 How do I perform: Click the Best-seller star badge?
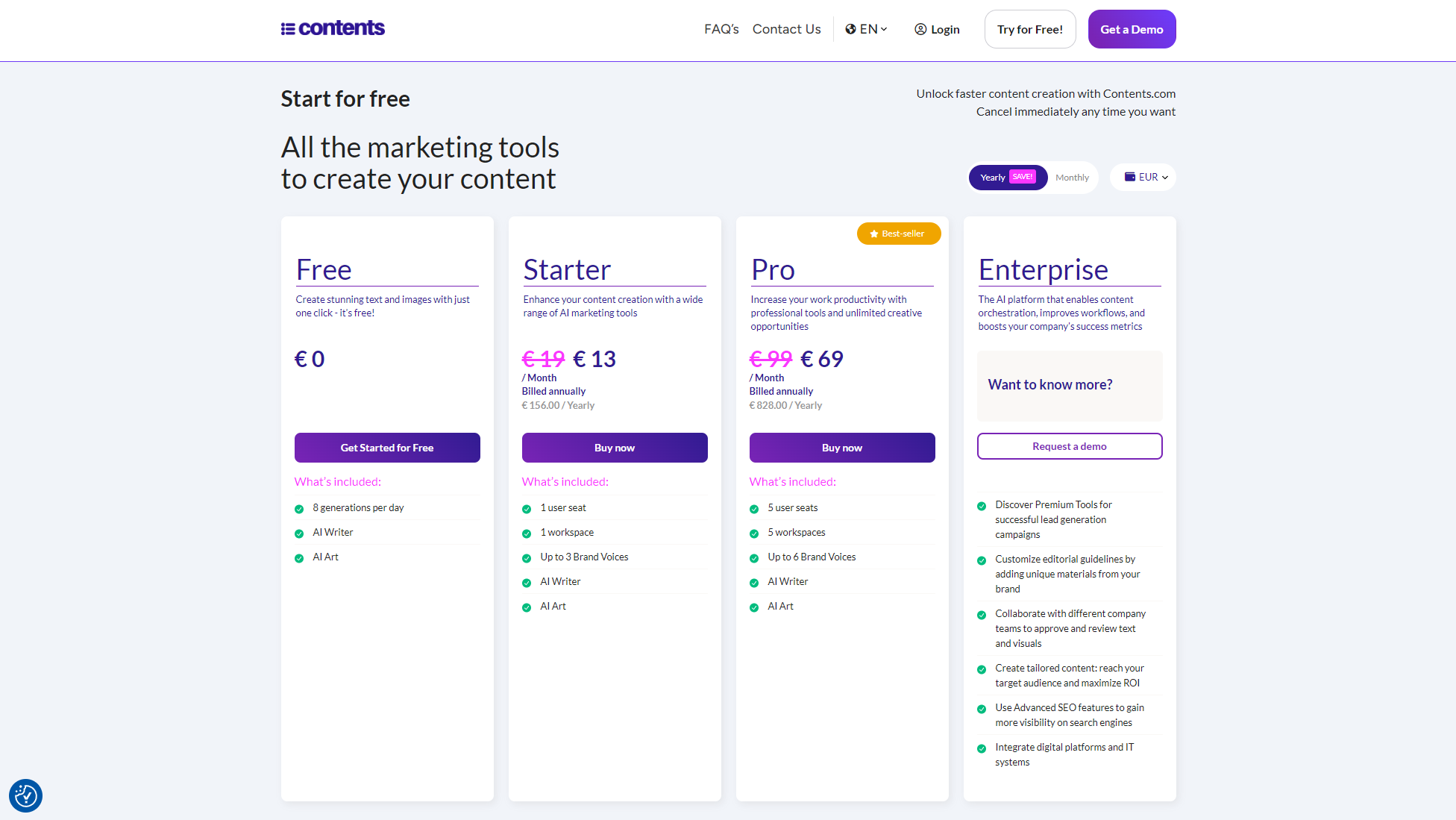pyautogui.click(x=899, y=234)
